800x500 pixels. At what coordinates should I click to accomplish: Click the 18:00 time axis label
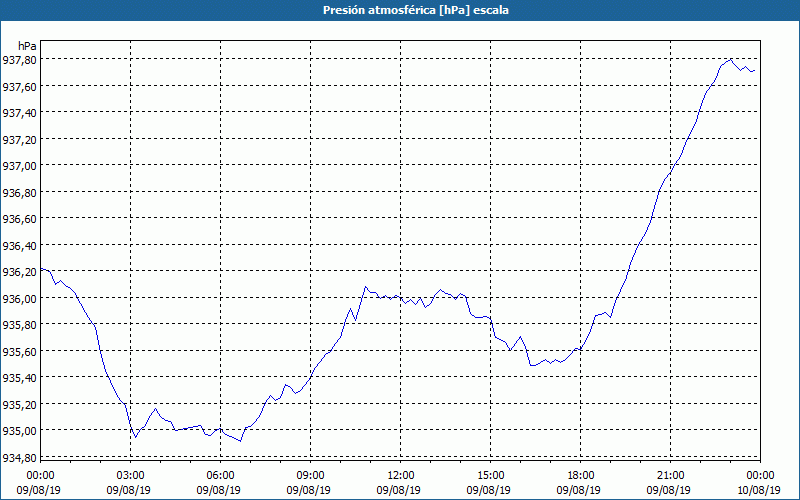pyautogui.click(x=581, y=476)
